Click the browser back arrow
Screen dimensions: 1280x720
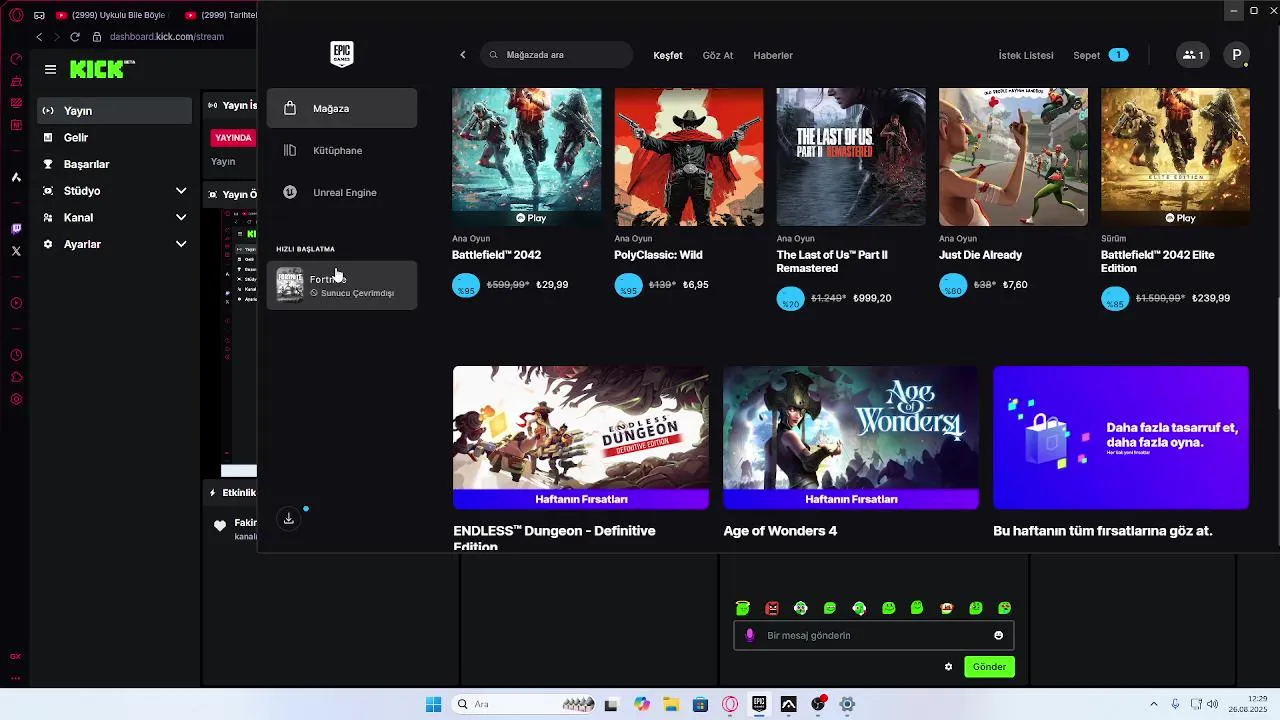(x=39, y=37)
